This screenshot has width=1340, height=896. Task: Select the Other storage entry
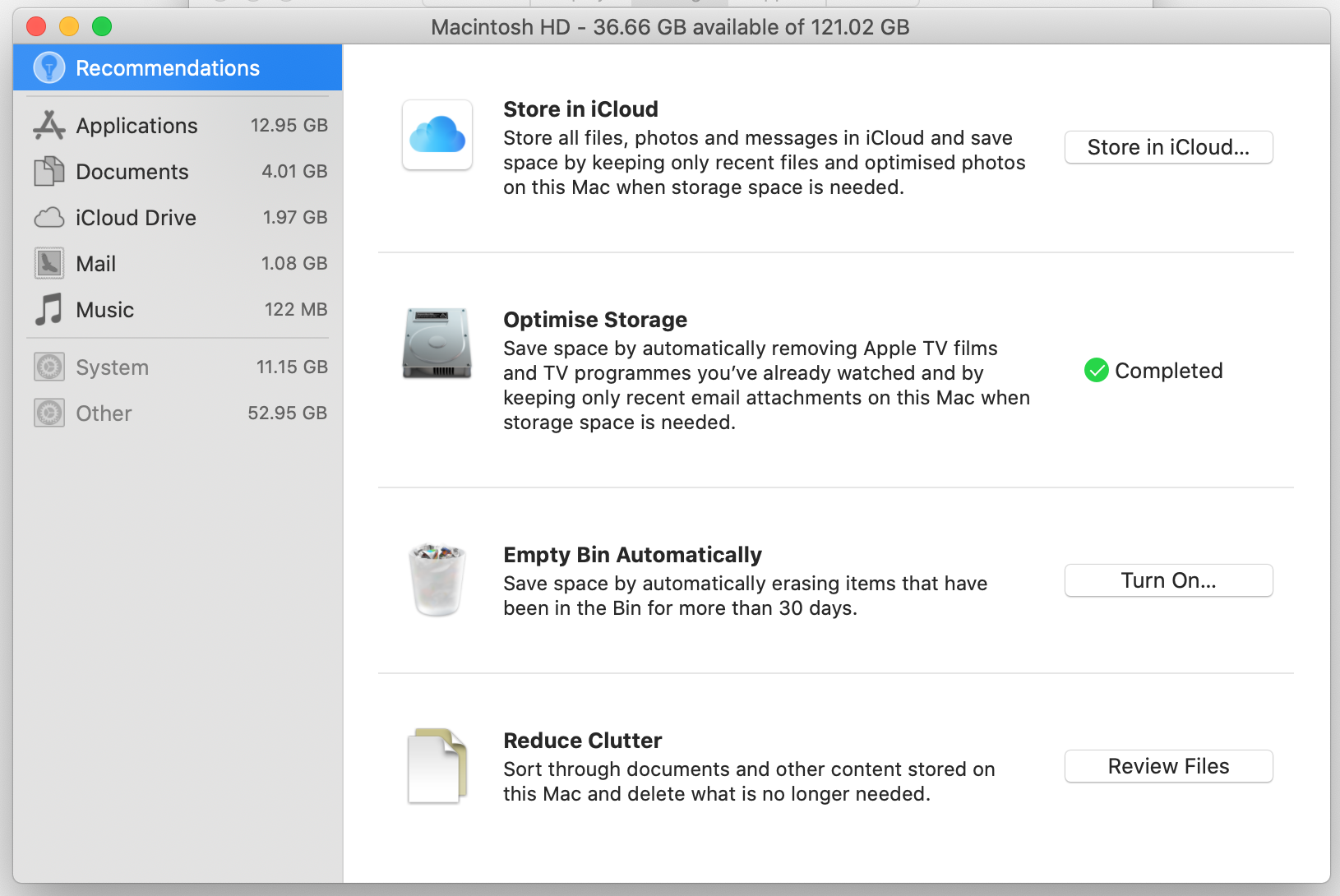(104, 413)
